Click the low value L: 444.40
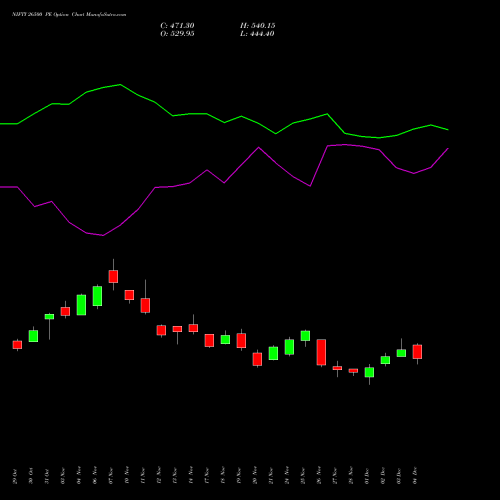500x500 pixels. (257, 34)
